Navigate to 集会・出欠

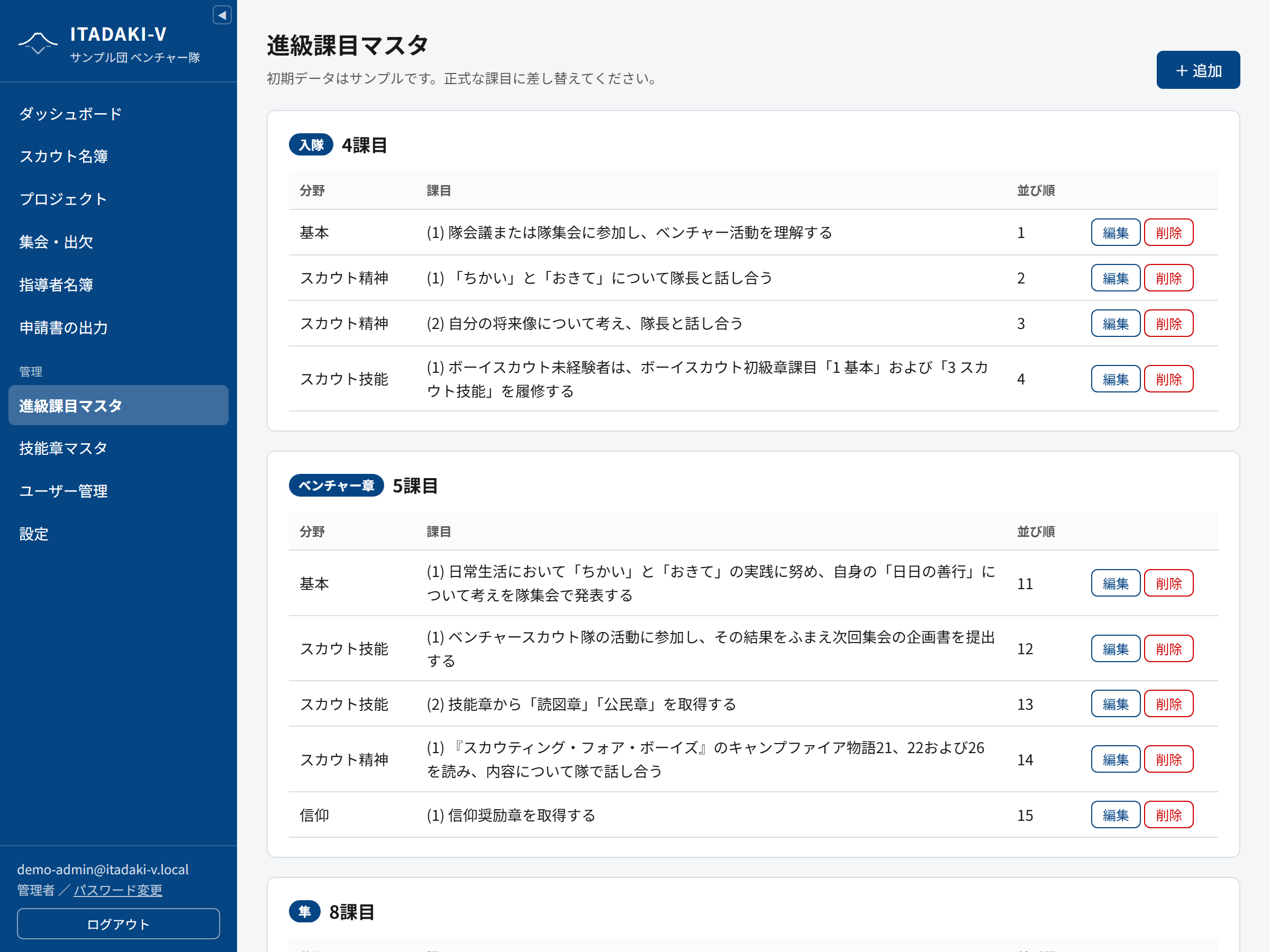click(x=119, y=242)
